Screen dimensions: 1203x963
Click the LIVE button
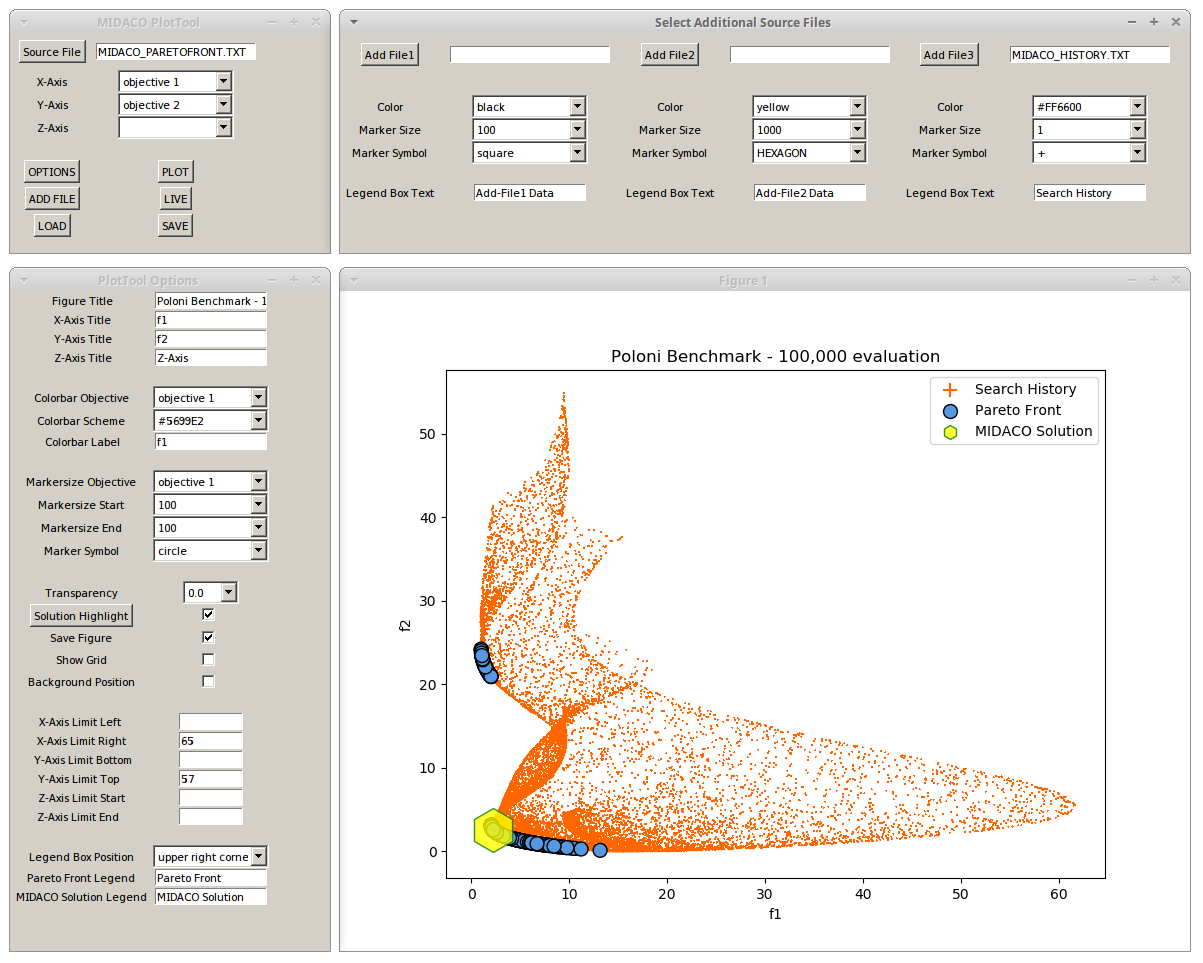pyautogui.click(x=175, y=199)
